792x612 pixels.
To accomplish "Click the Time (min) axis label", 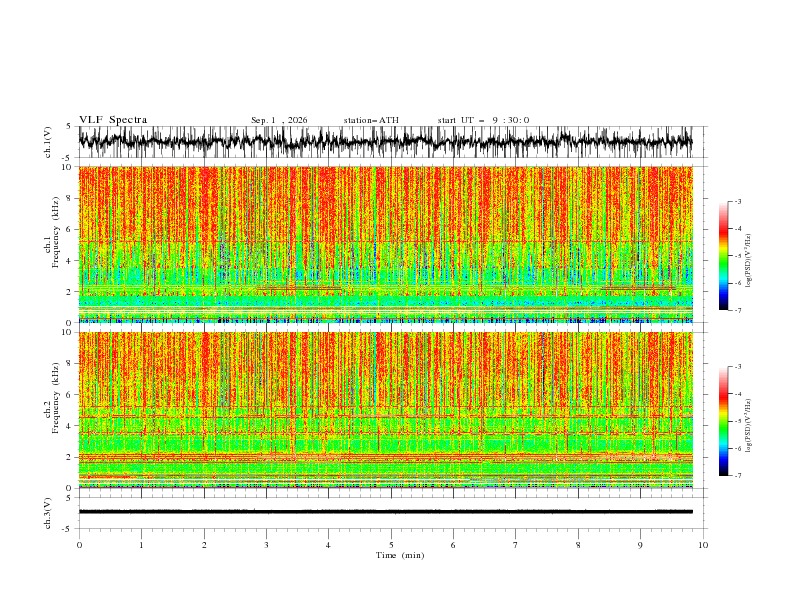I will point(400,555).
